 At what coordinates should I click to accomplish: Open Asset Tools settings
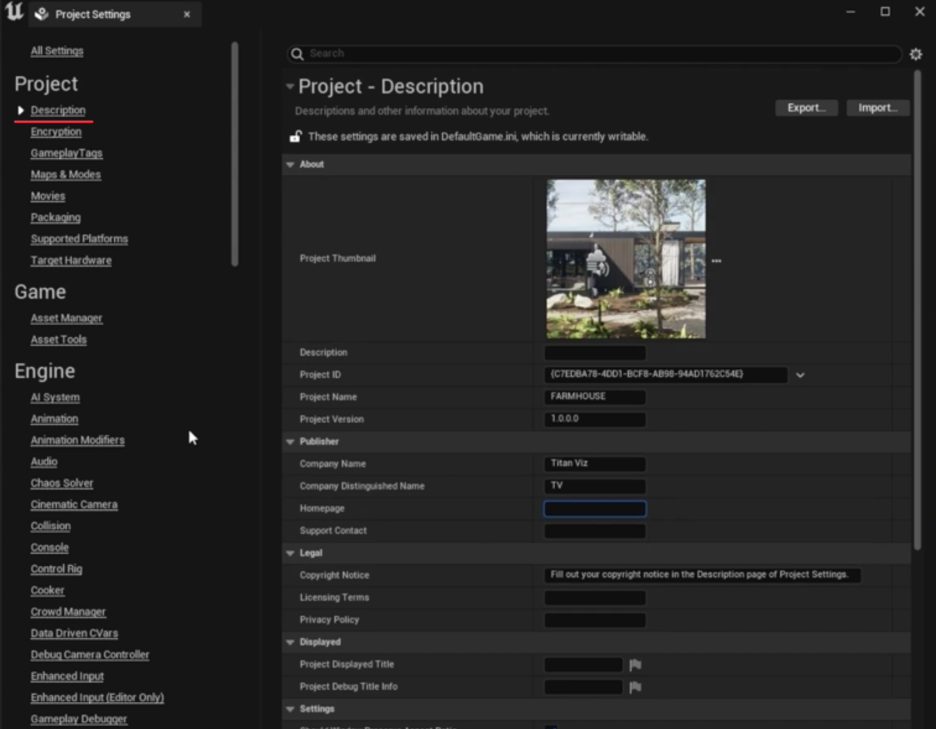[58, 340]
